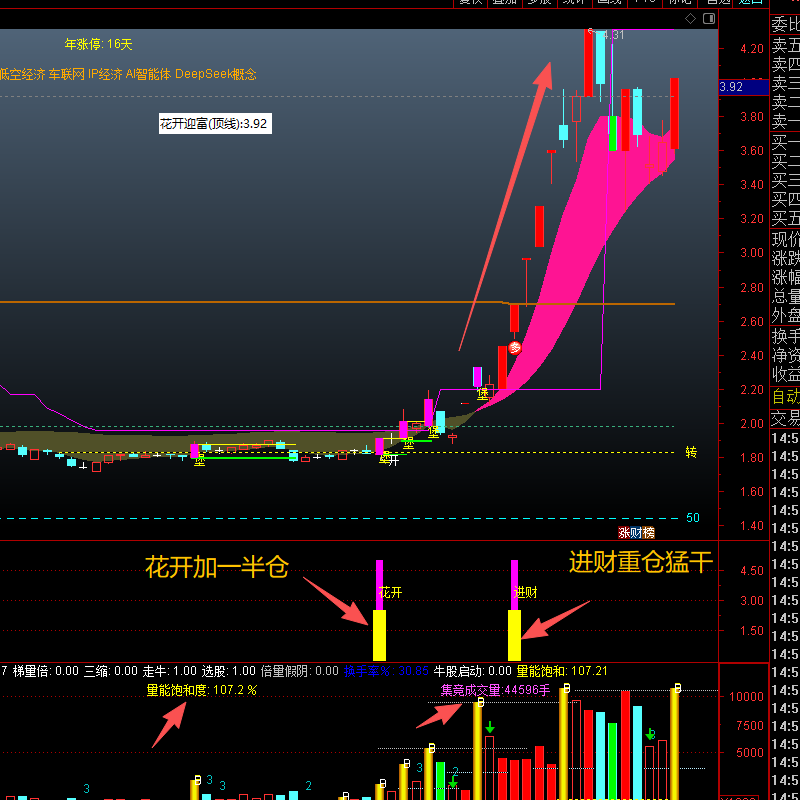Click the 量能饱和: 107.21 indicator value

(562, 671)
